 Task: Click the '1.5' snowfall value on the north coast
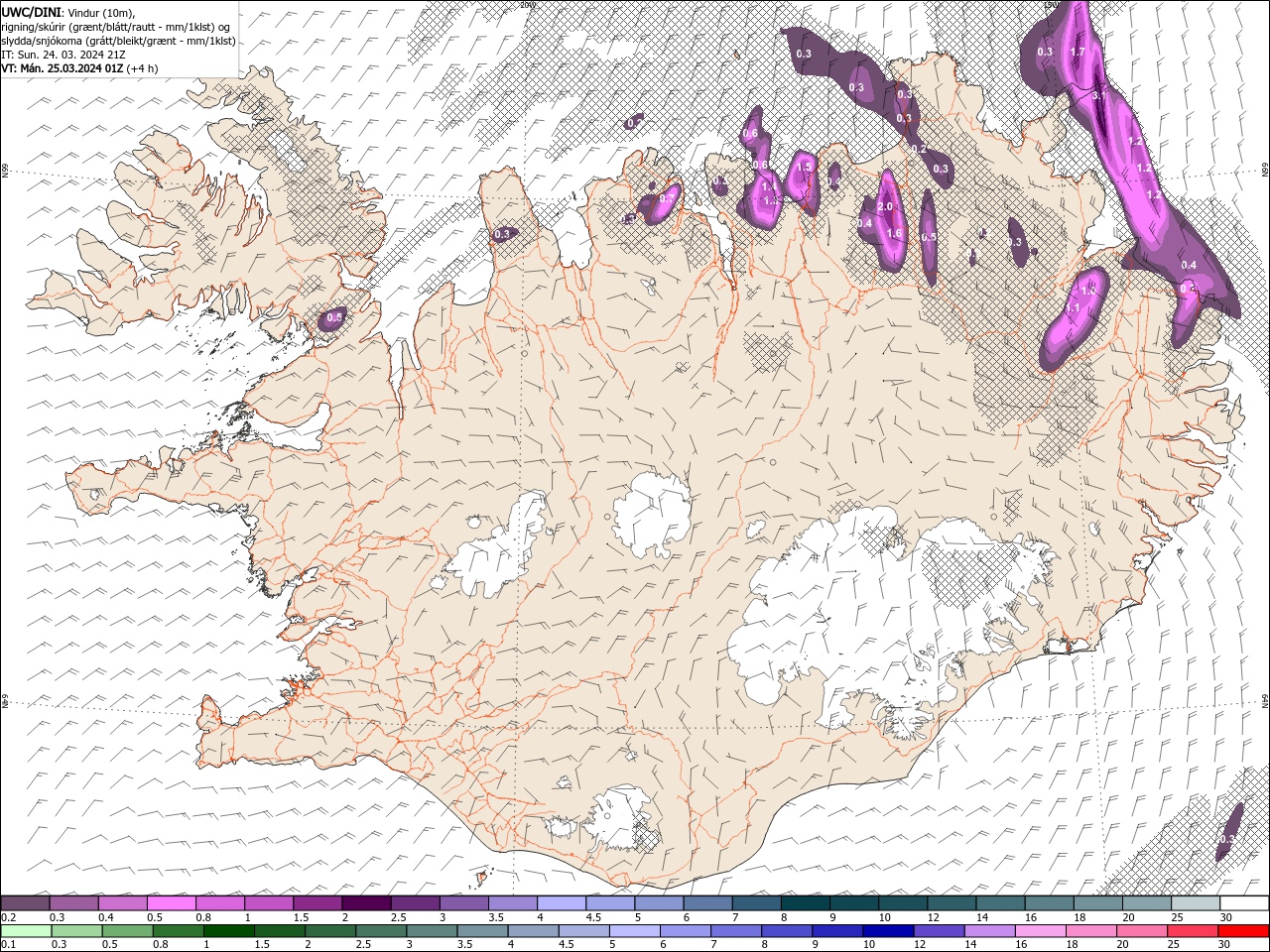click(805, 168)
